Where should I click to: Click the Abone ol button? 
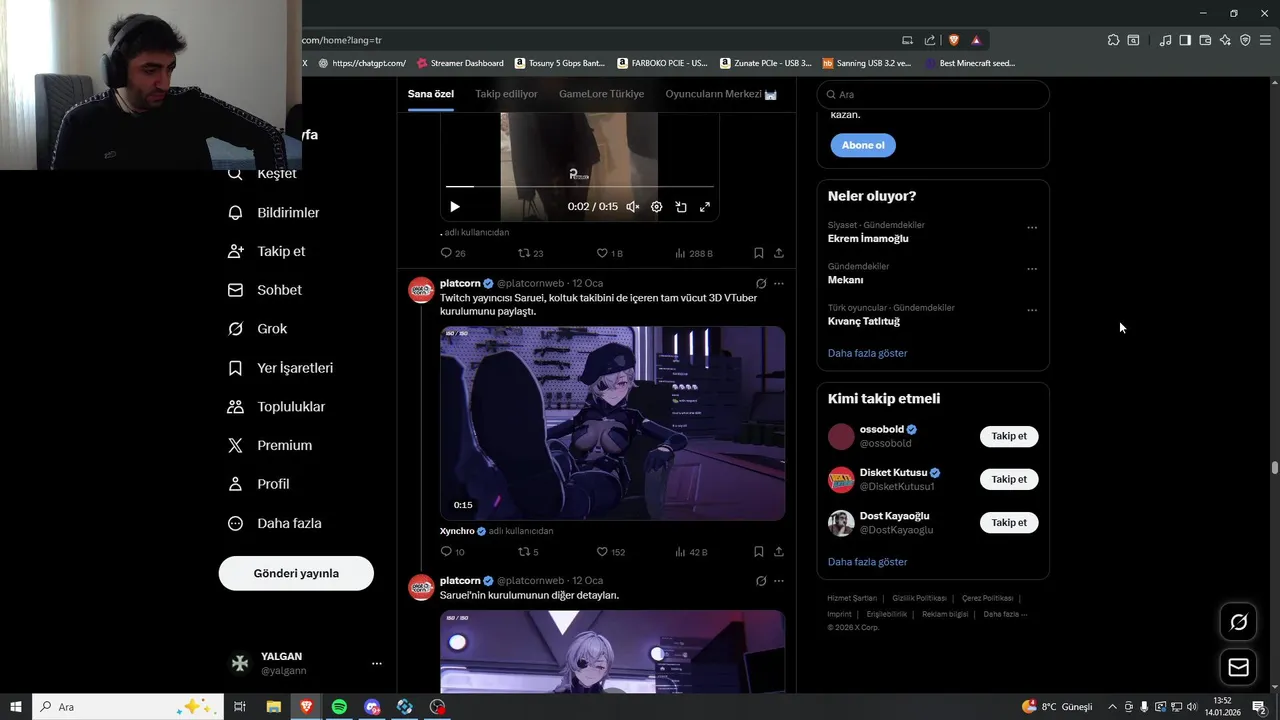coord(863,145)
